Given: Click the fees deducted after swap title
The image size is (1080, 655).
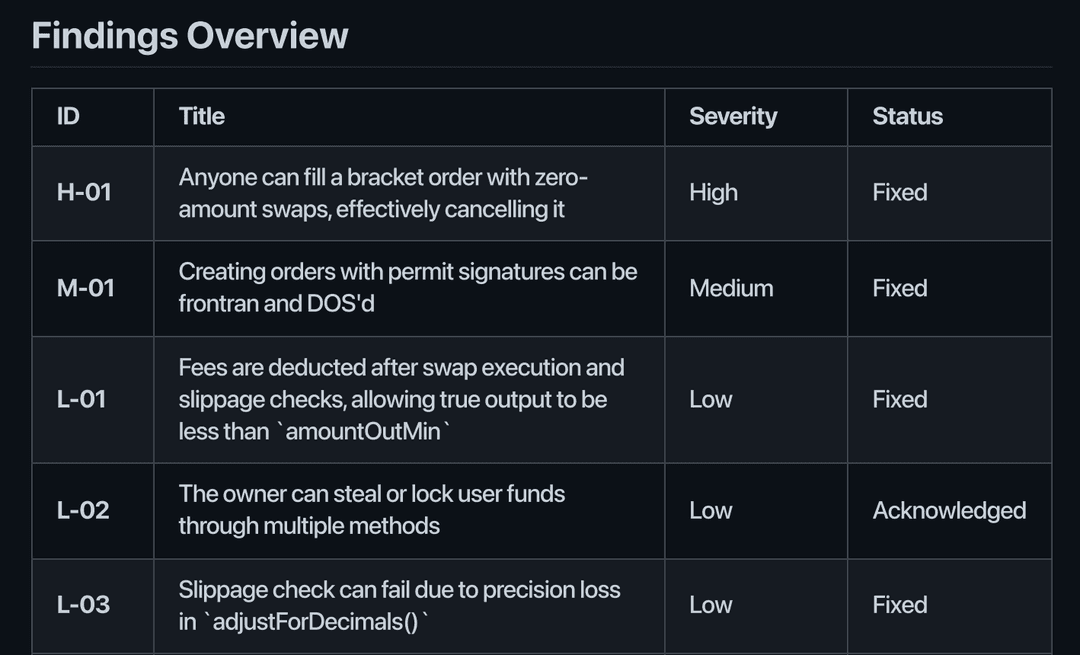Looking at the screenshot, I should 401,399.
